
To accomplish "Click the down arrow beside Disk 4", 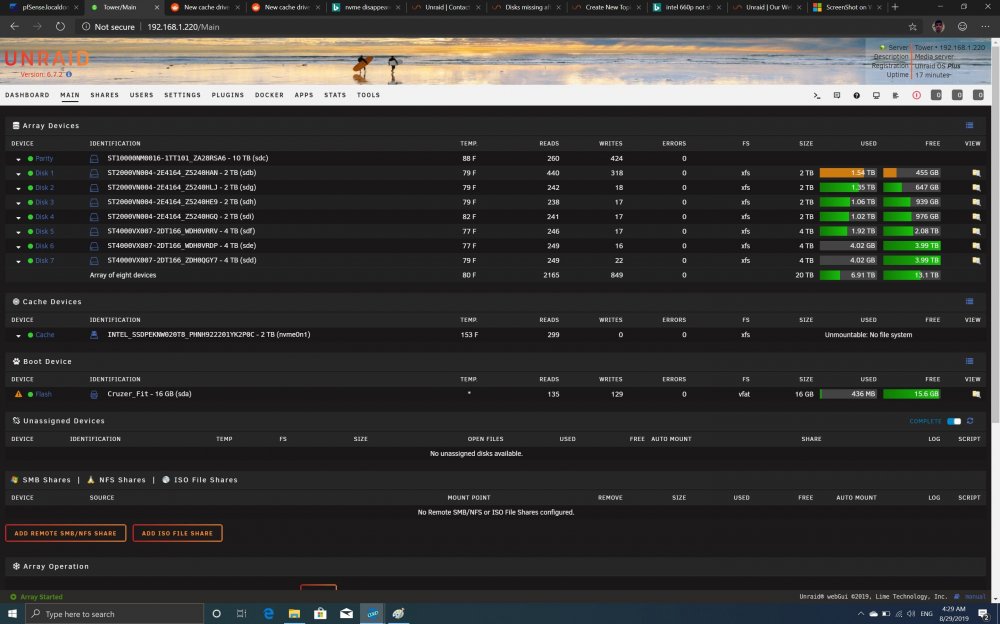I will pos(18,218).
